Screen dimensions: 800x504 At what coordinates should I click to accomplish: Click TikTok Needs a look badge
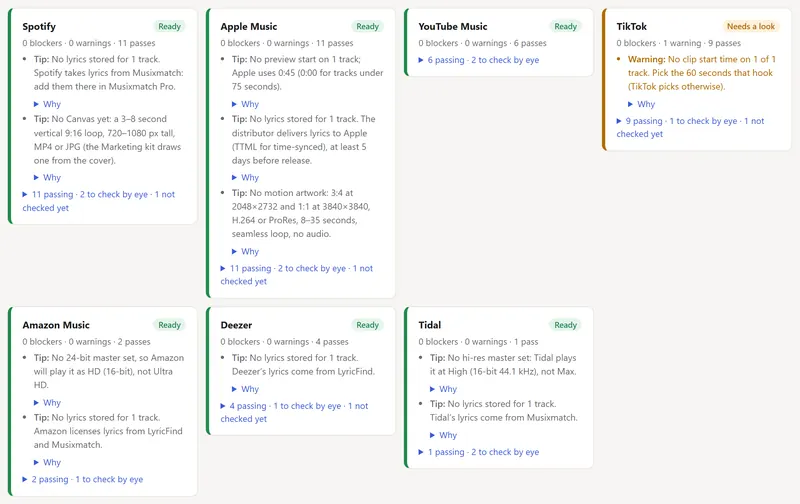[751, 27]
